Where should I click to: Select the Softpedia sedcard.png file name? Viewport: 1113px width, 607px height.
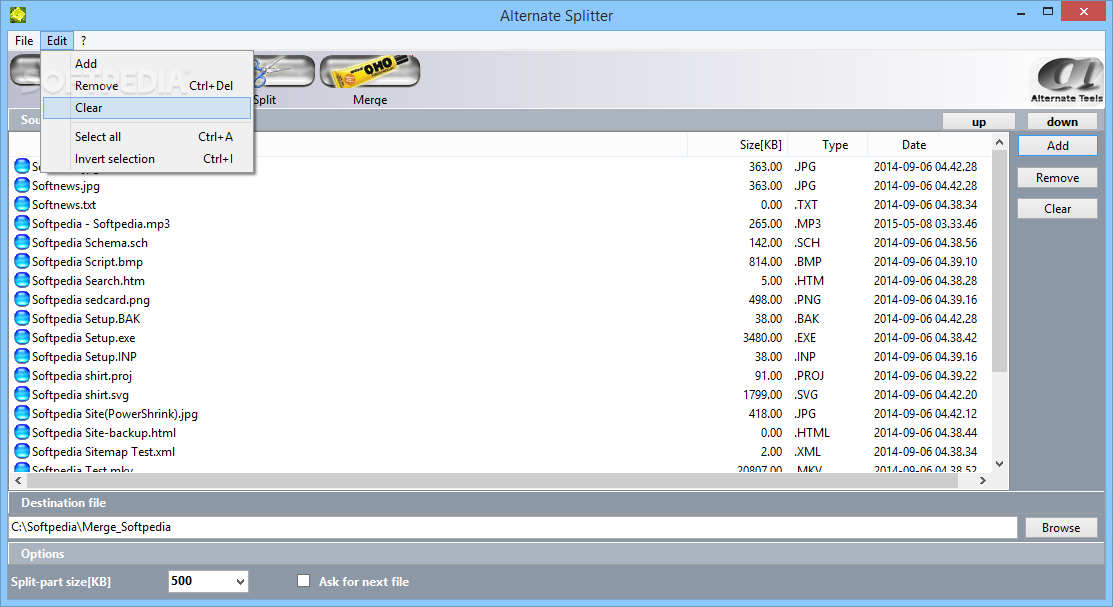(x=91, y=300)
